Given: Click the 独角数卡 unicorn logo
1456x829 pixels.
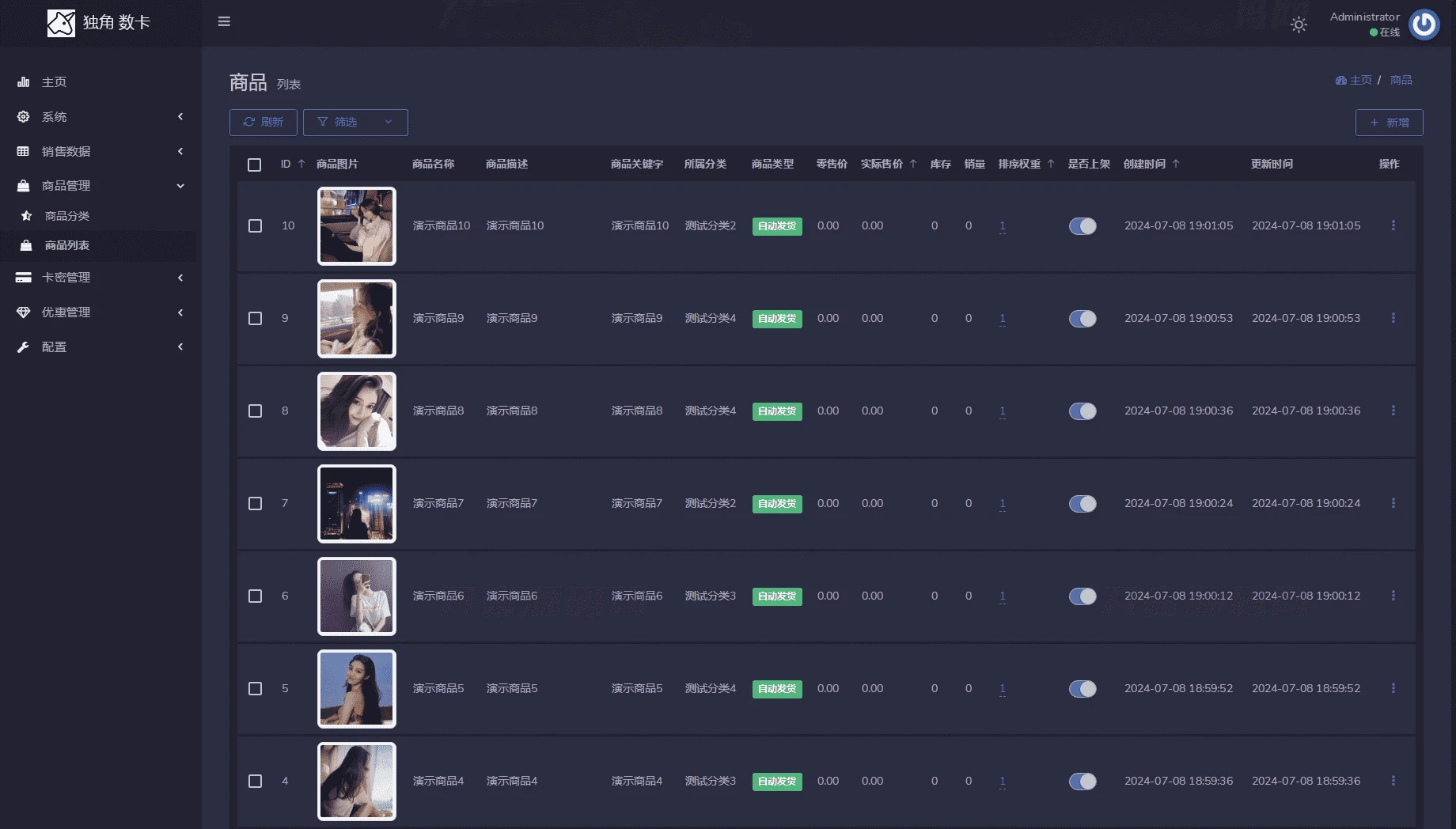Looking at the screenshot, I should coord(61,23).
